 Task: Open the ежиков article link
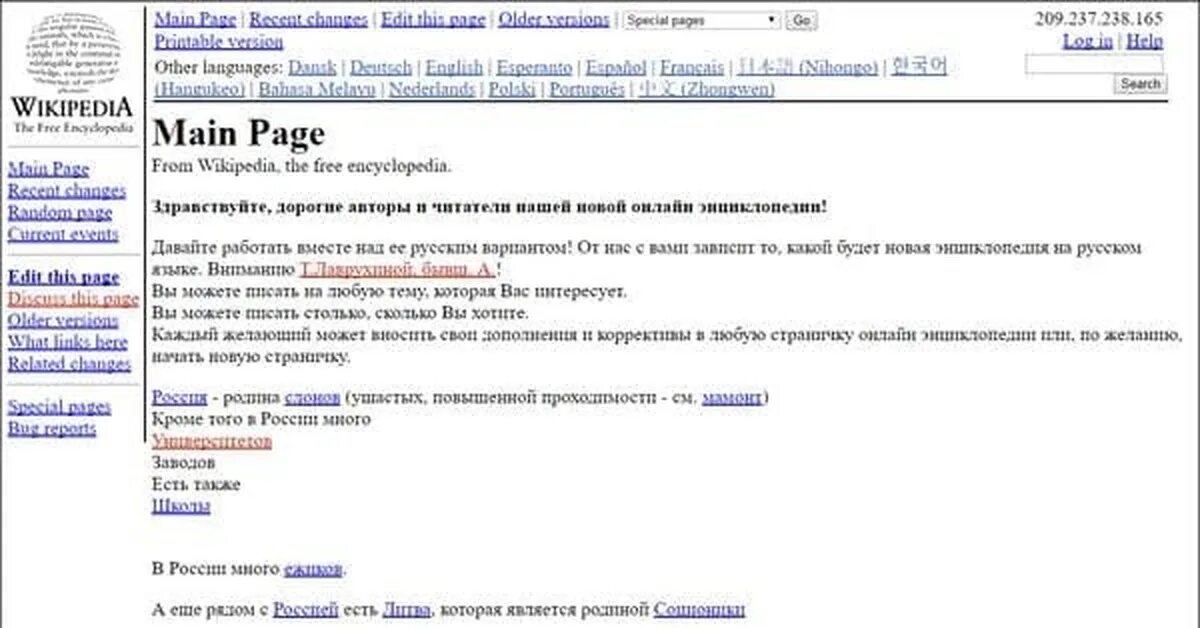click(x=313, y=569)
